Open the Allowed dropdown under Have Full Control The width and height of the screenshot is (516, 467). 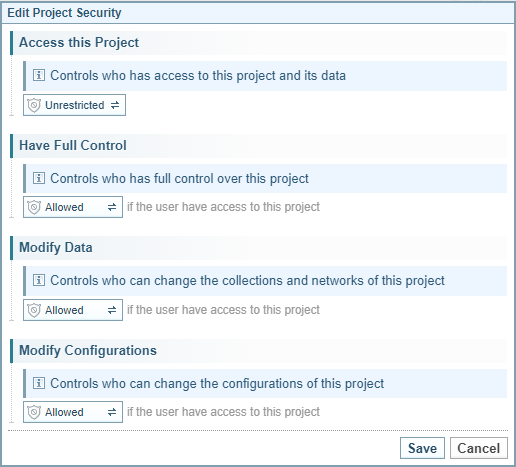click(x=73, y=207)
